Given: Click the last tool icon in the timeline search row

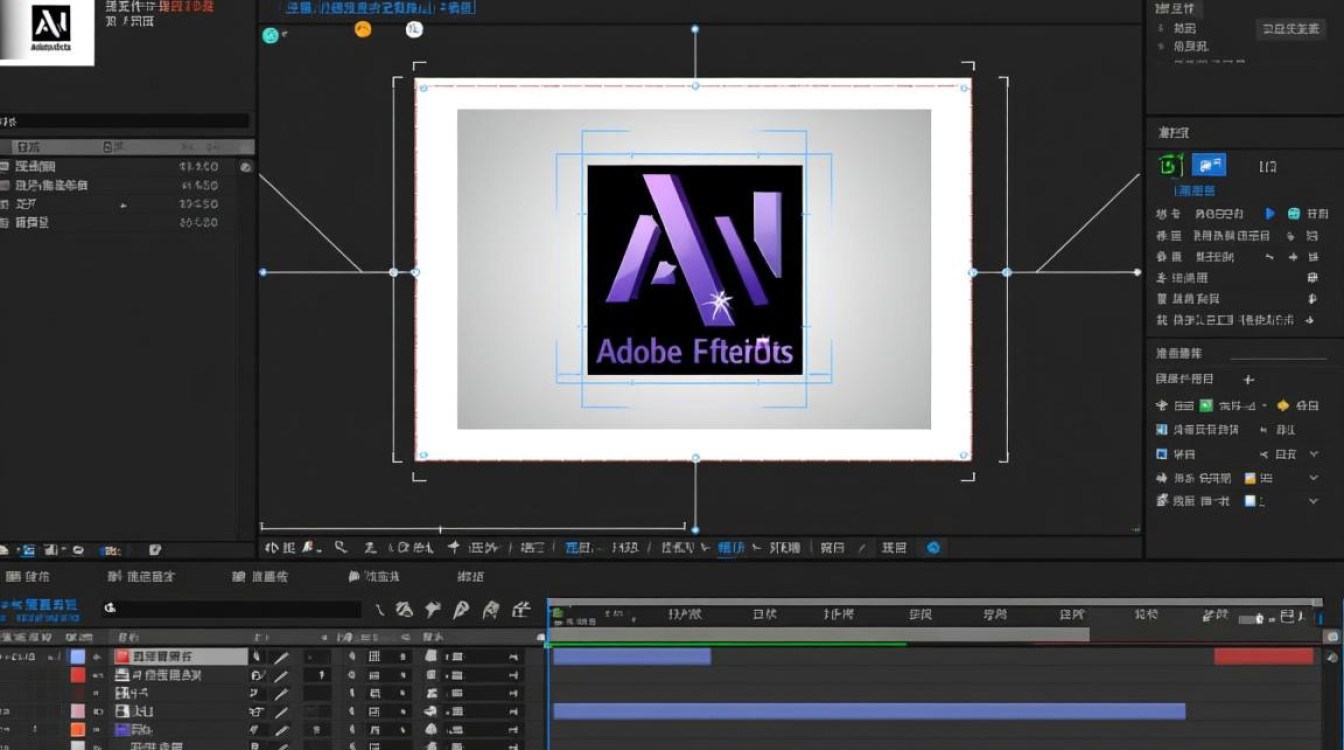Looking at the screenshot, I should point(521,609).
